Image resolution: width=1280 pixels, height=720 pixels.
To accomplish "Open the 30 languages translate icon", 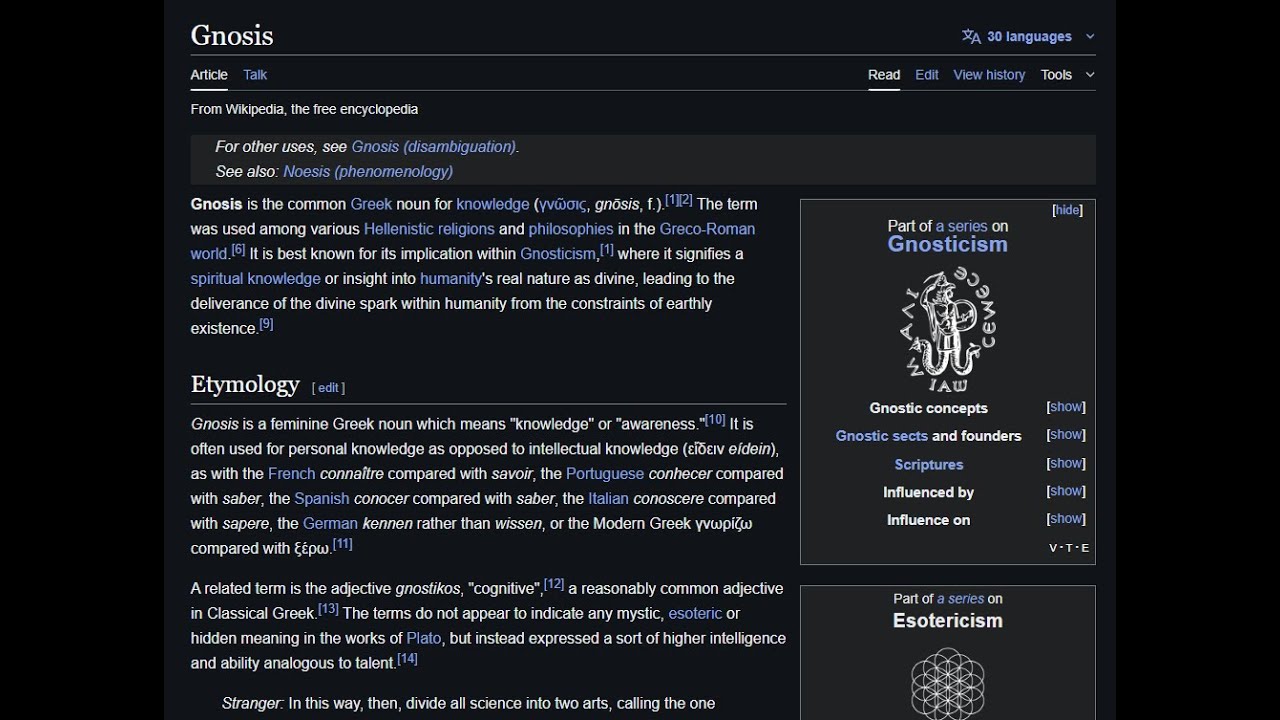I will [x=971, y=36].
